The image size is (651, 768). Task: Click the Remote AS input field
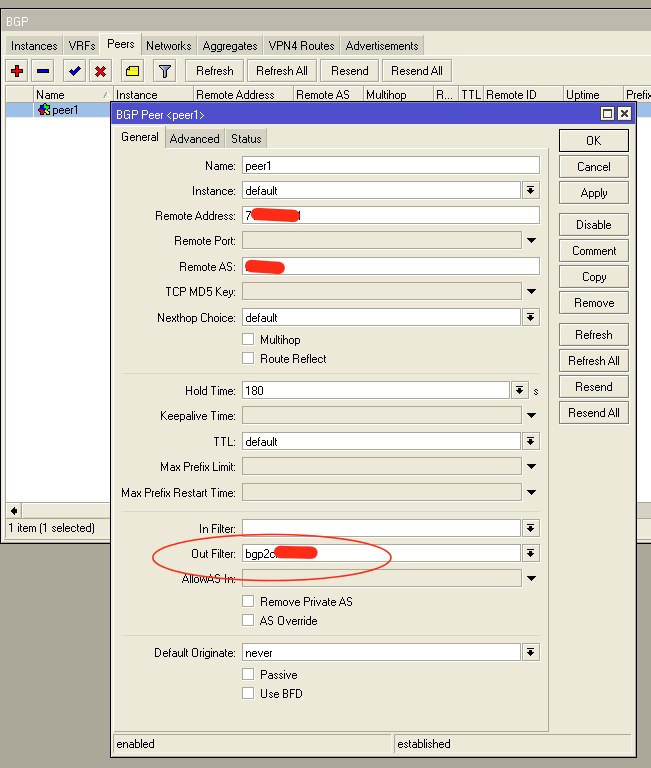391,266
